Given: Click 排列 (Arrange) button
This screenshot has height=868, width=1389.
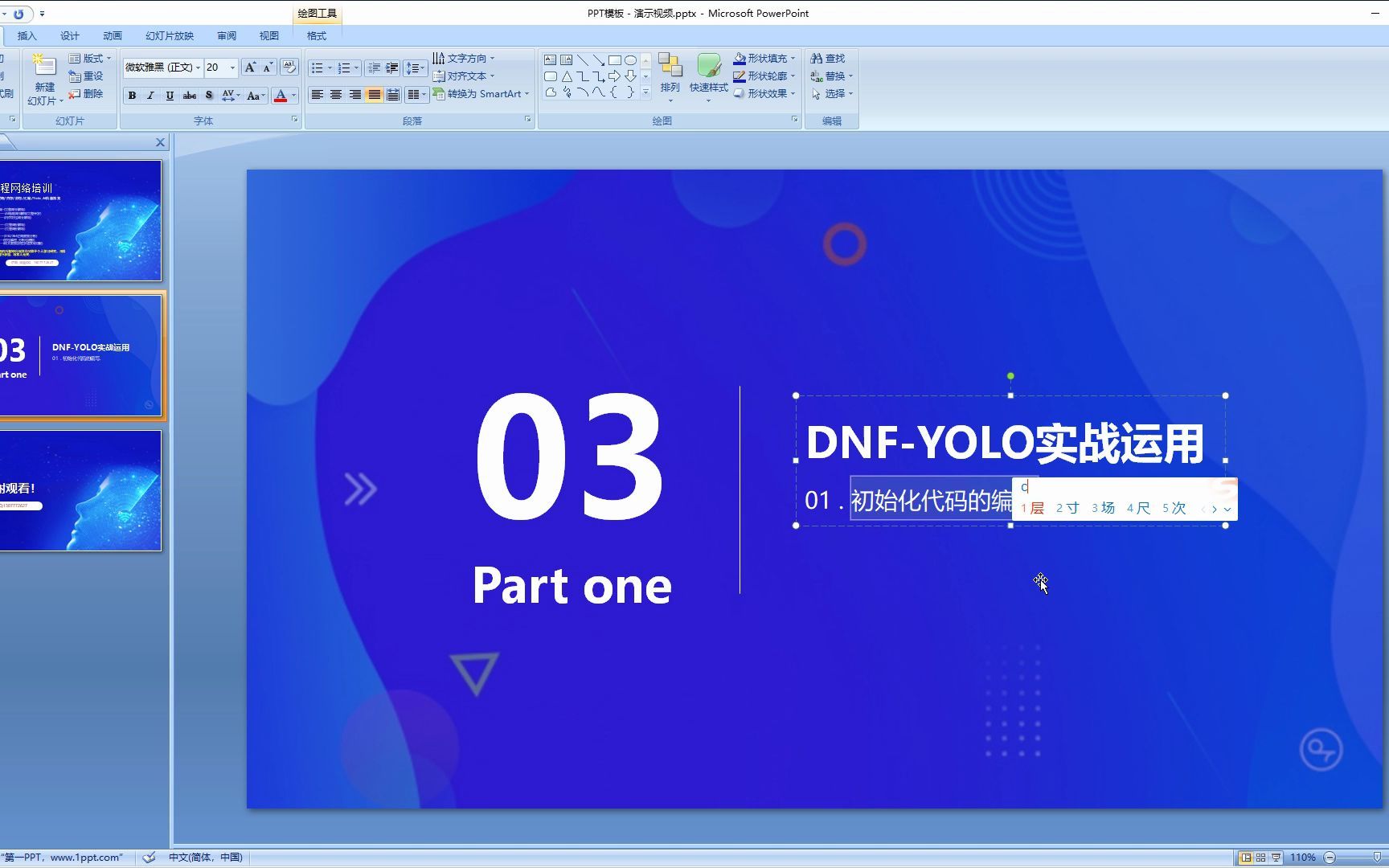Looking at the screenshot, I should [670, 78].
